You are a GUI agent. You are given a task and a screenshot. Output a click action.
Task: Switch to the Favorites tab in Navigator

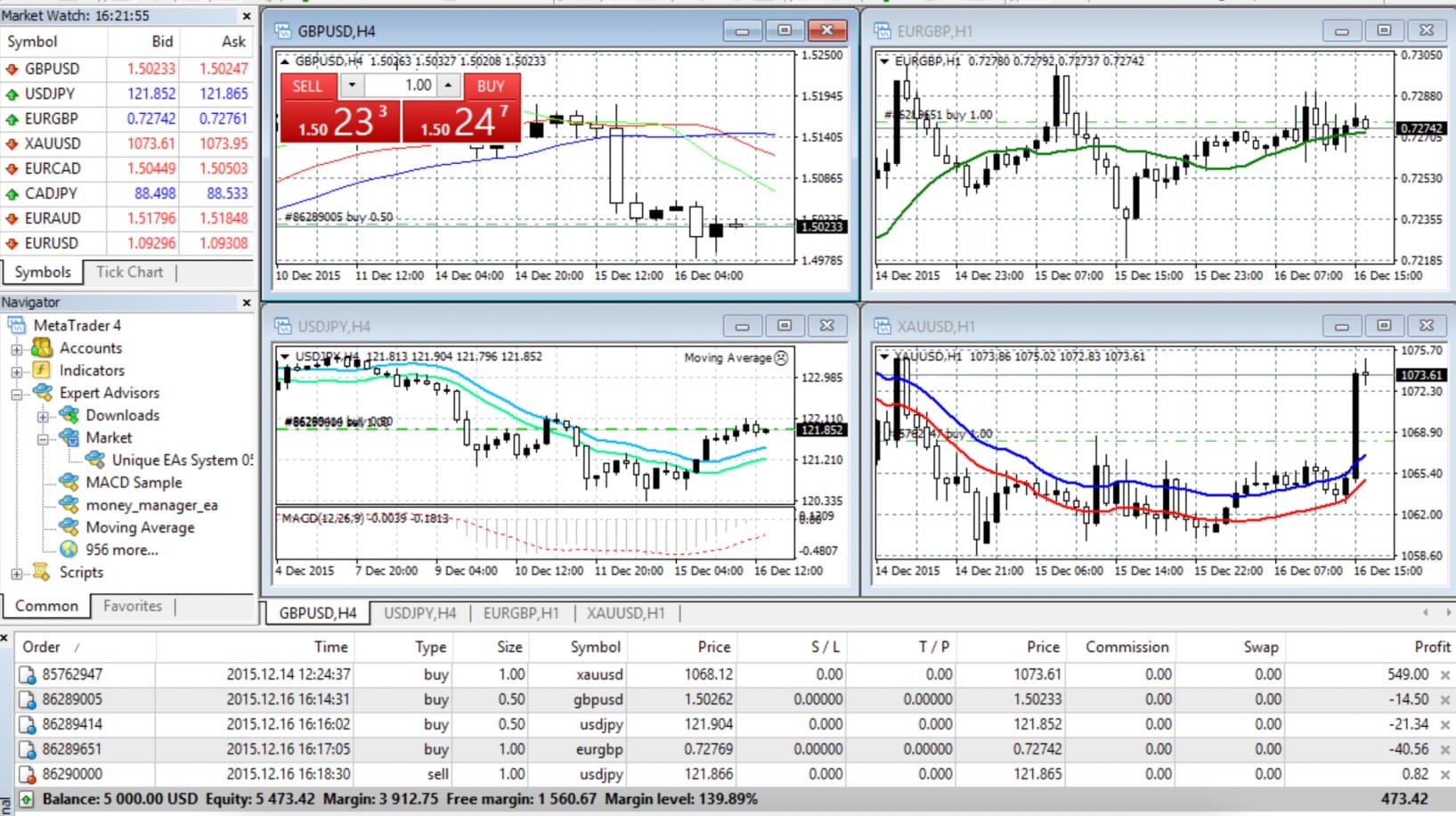133,606
